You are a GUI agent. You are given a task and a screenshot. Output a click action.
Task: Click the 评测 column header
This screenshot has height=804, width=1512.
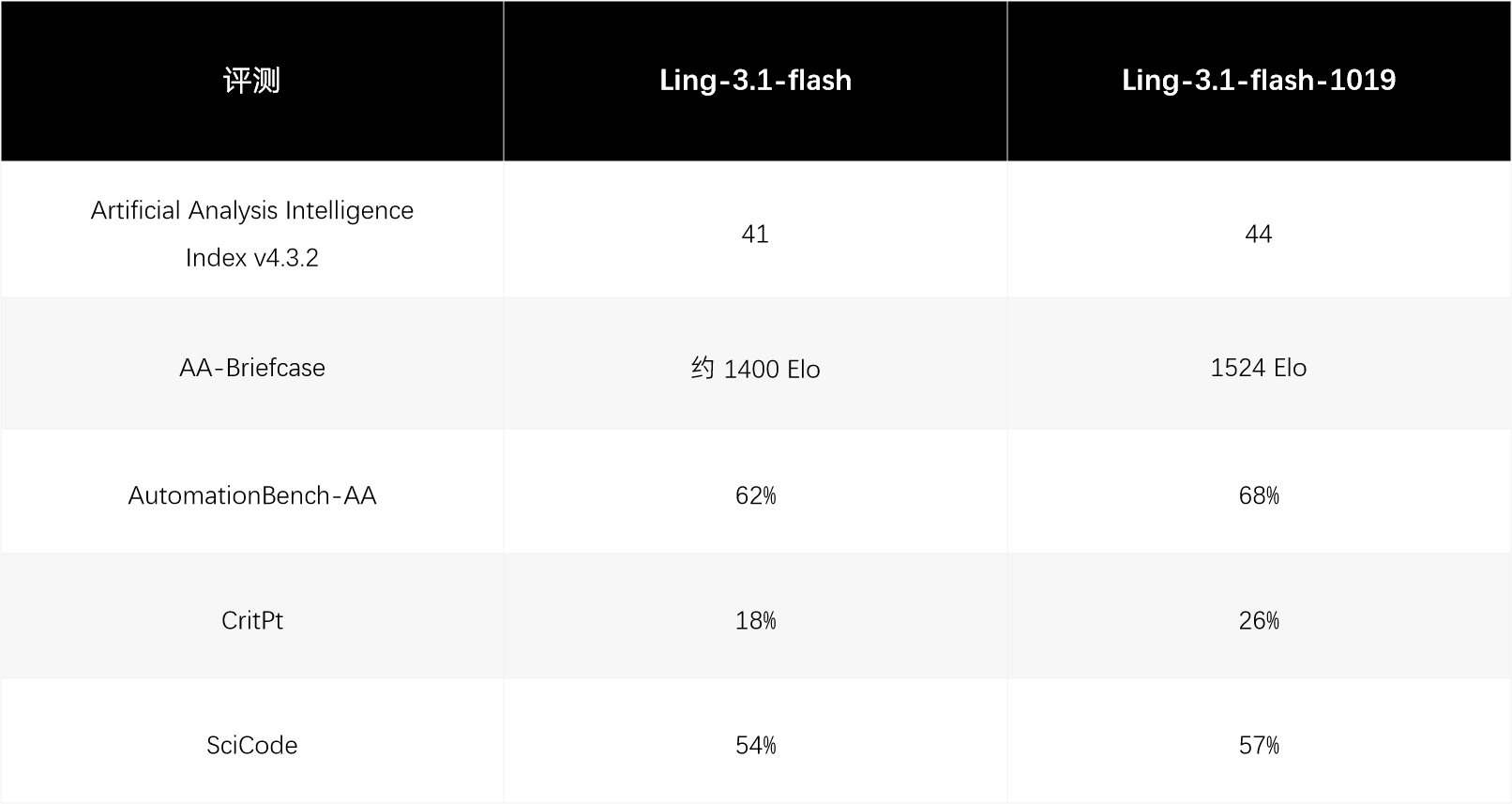(x=251, y=81)
